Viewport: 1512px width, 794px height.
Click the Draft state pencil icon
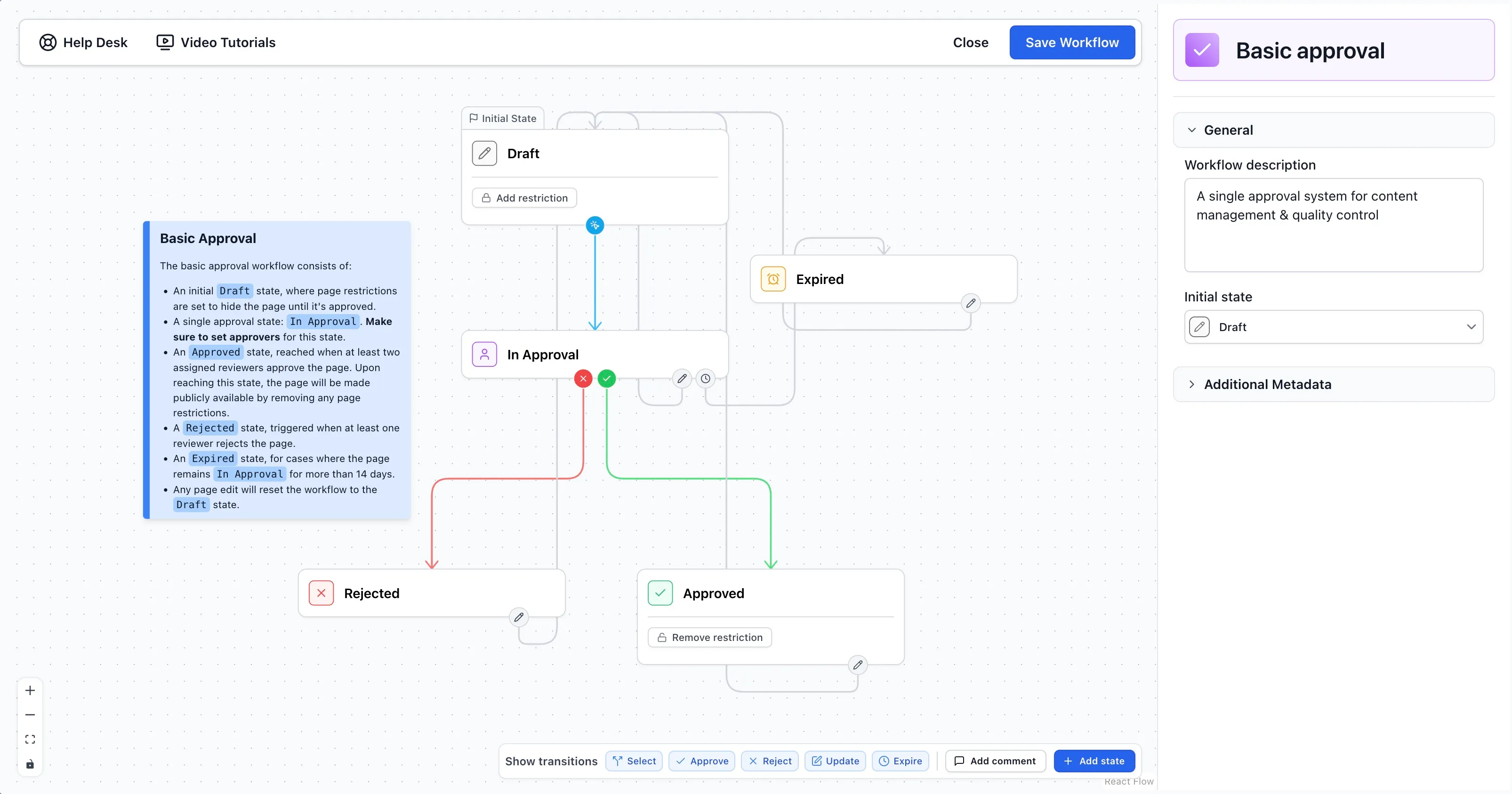click(484, 153)
